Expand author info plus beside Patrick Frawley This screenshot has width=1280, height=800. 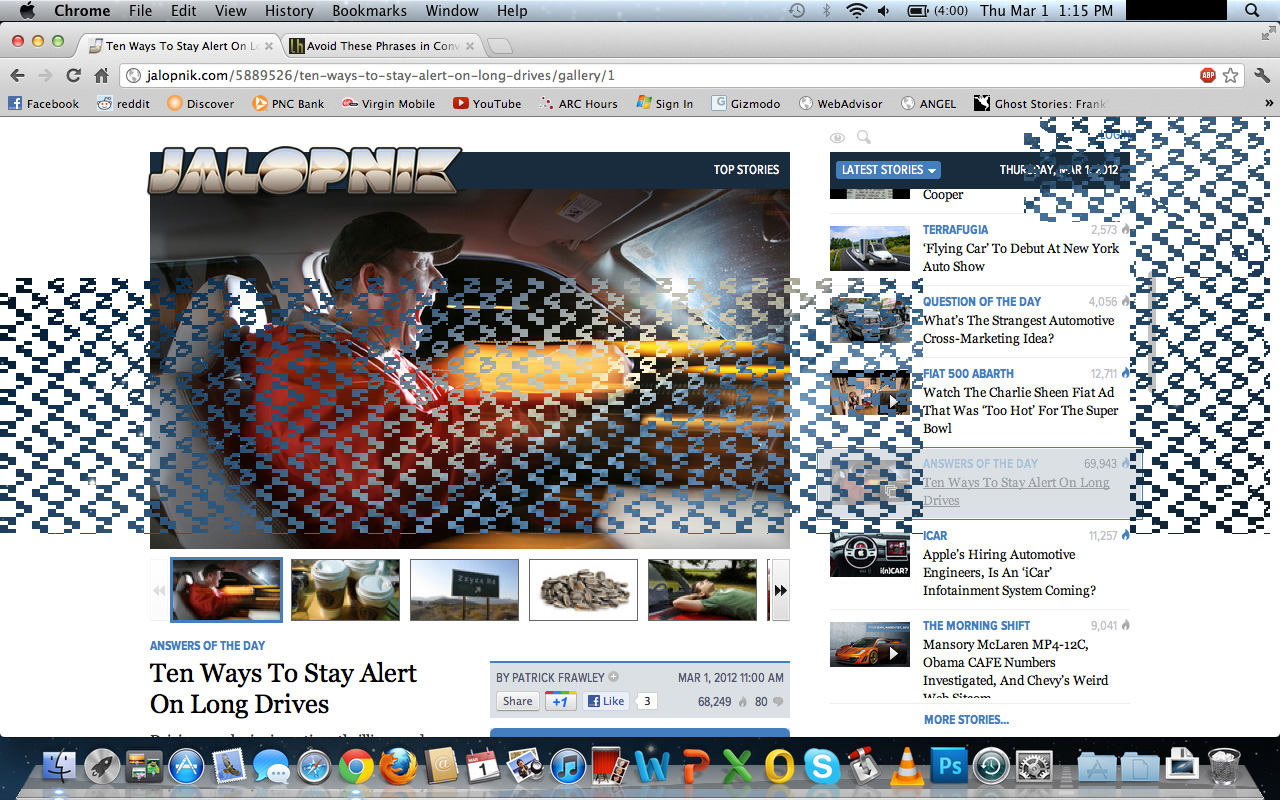pyautogui.click(x=614, y=677)
